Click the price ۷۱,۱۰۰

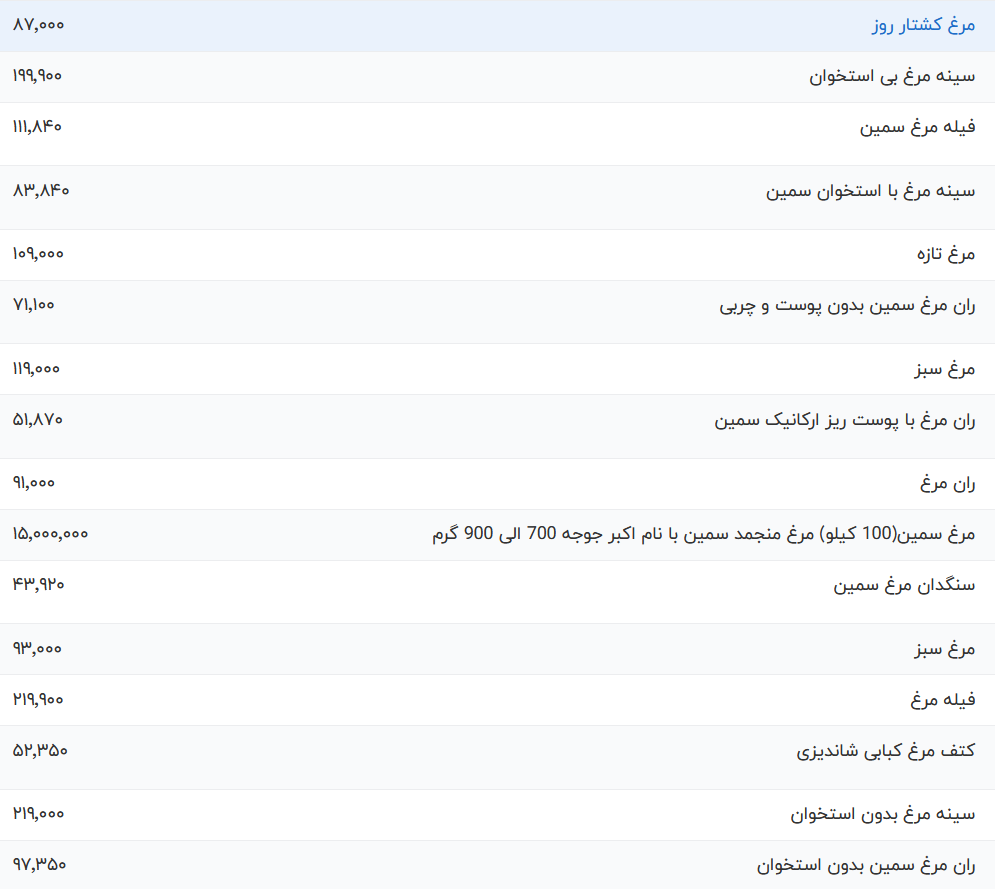tap(34, 305)
